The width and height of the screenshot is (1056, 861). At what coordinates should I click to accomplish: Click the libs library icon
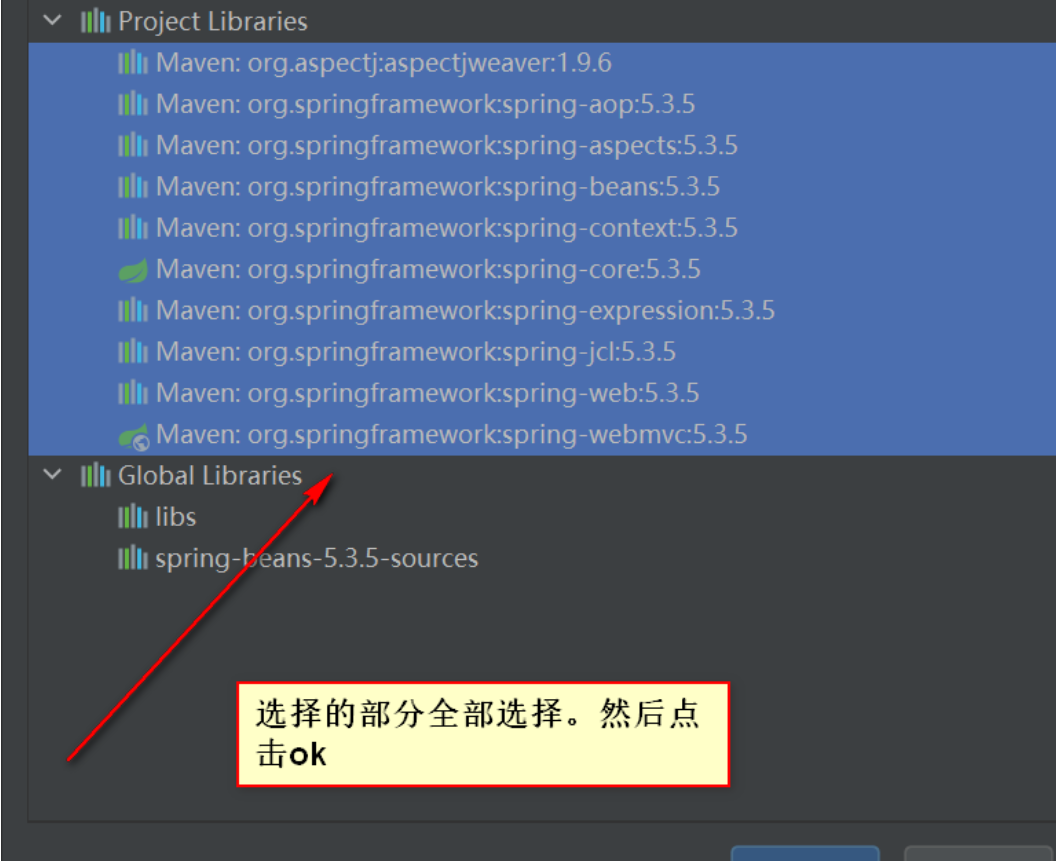[133, 517]
